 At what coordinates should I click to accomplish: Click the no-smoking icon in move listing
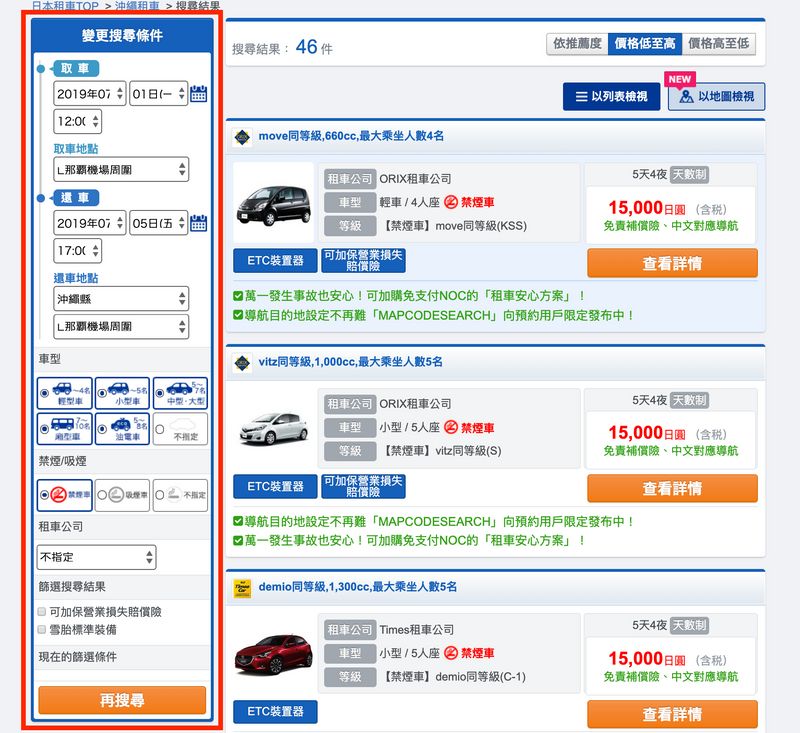[x=451, y=203]
